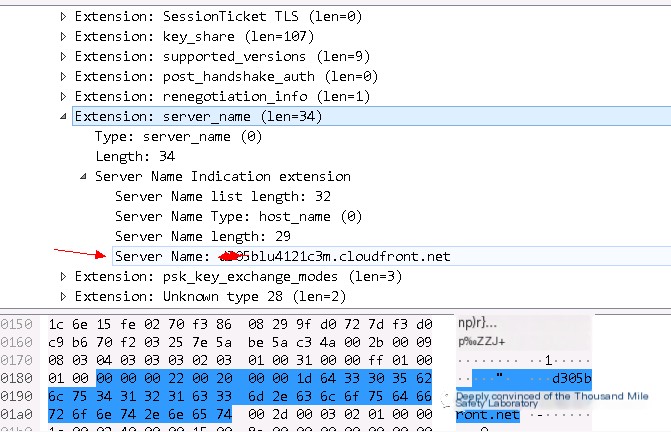Expand the Unknown type 28 extension
Image resolution: width=671 pixels, height=432 pixels.
pos(63,296)
